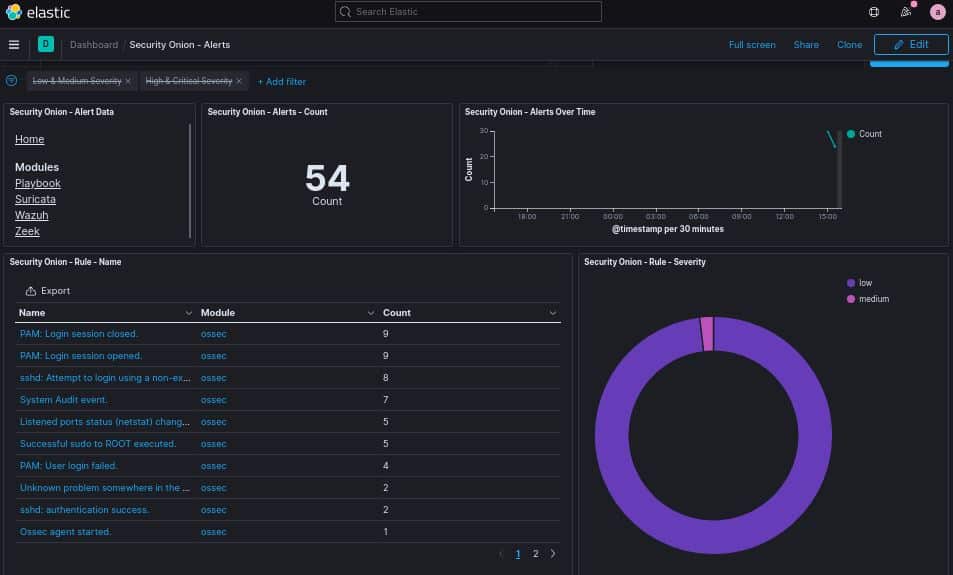Click the previous page chevron
Viewport: 953px width, 575px height.
[501, 554]
